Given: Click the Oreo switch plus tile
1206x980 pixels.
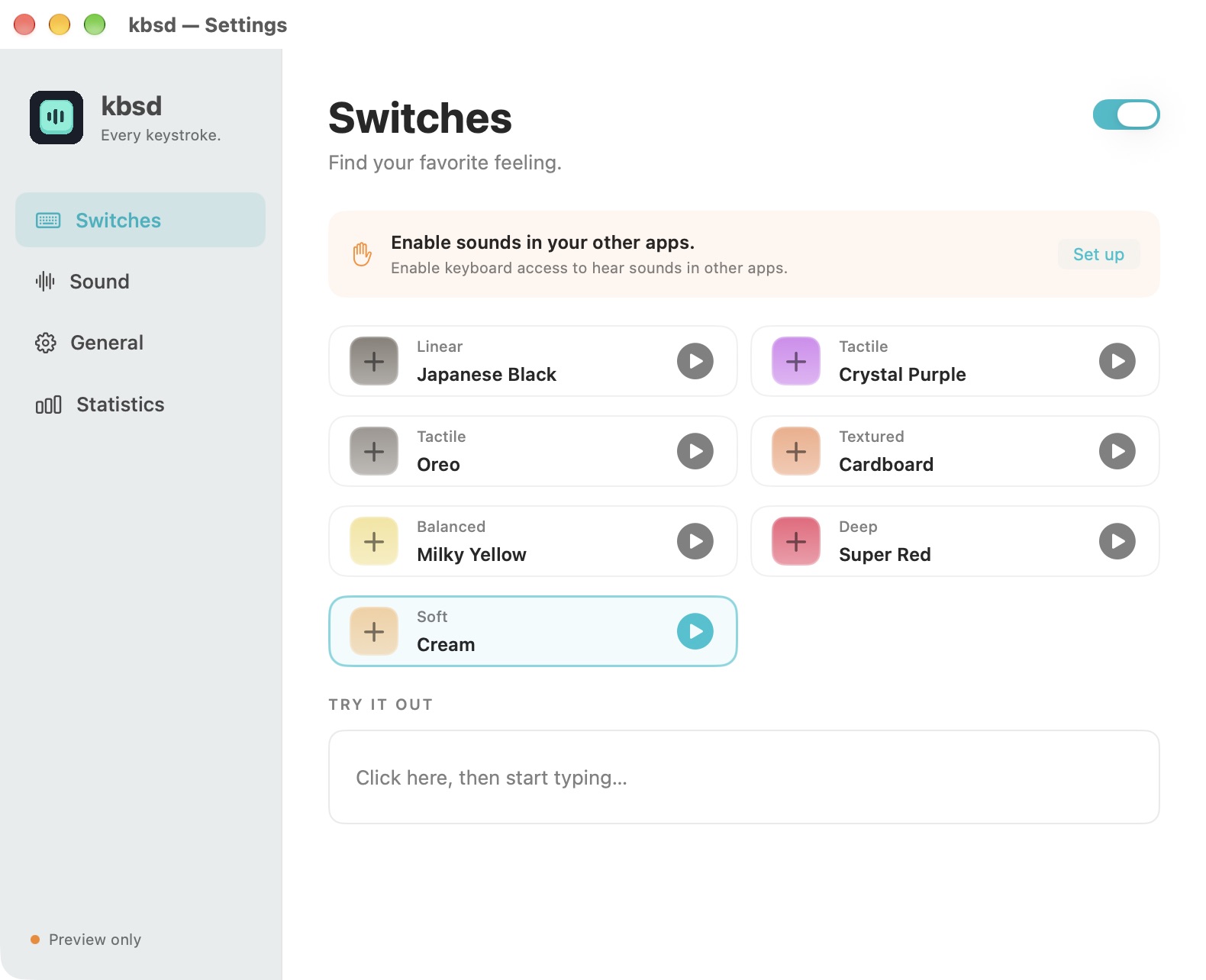Looking at the screenshot, I should [374, 451].
